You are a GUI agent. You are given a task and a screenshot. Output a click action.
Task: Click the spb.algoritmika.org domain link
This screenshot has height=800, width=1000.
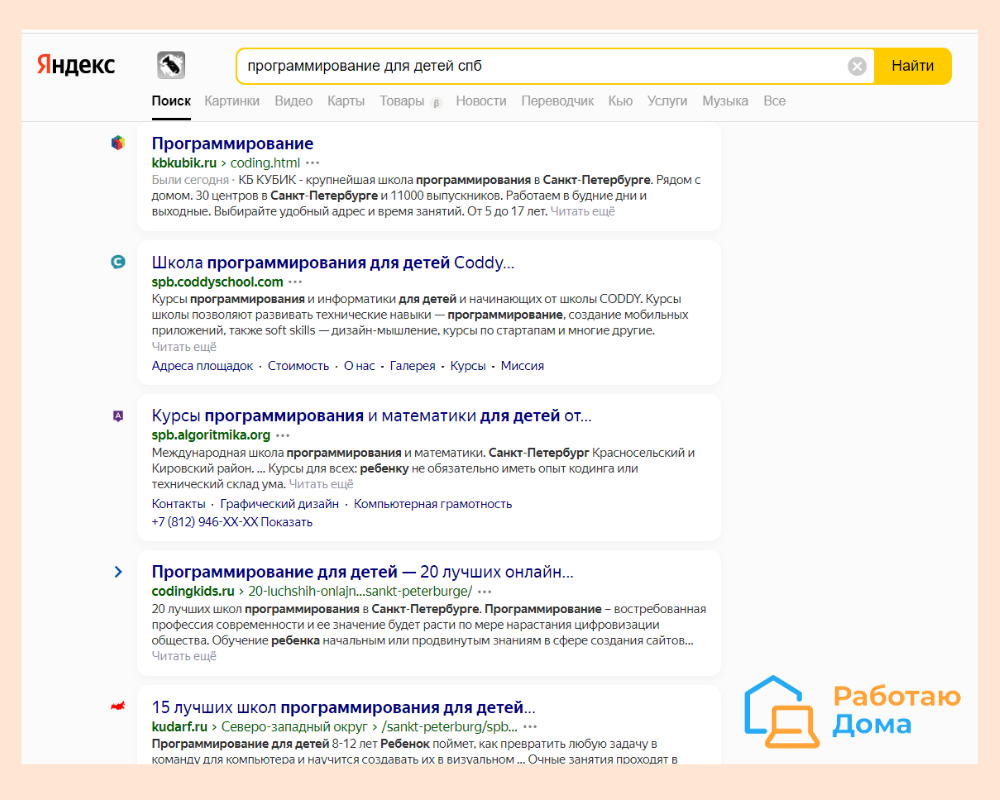point(211,435)
